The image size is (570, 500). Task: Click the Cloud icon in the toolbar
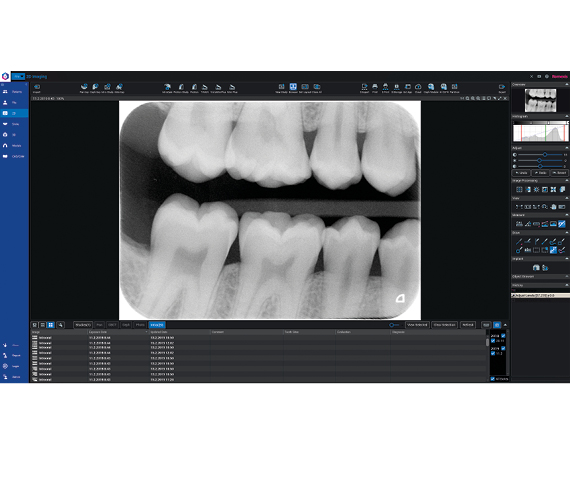coord(418,87)
